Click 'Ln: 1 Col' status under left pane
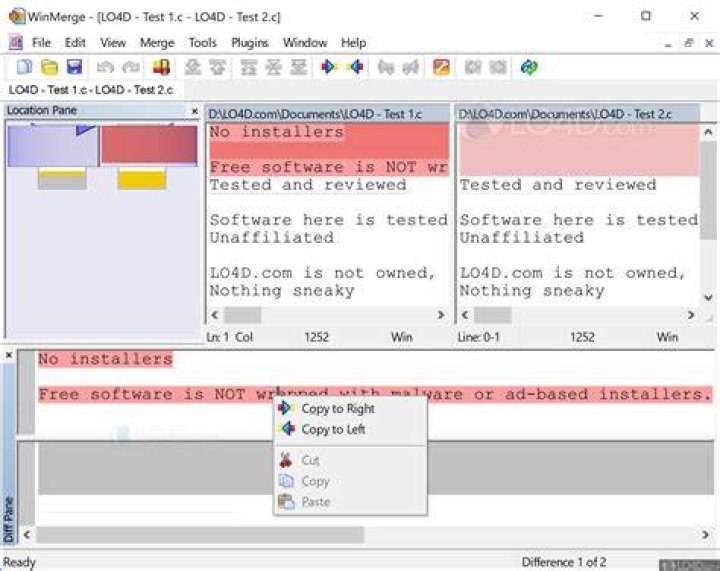The width and height of the screenshot is (720, 571). [230, 337]
